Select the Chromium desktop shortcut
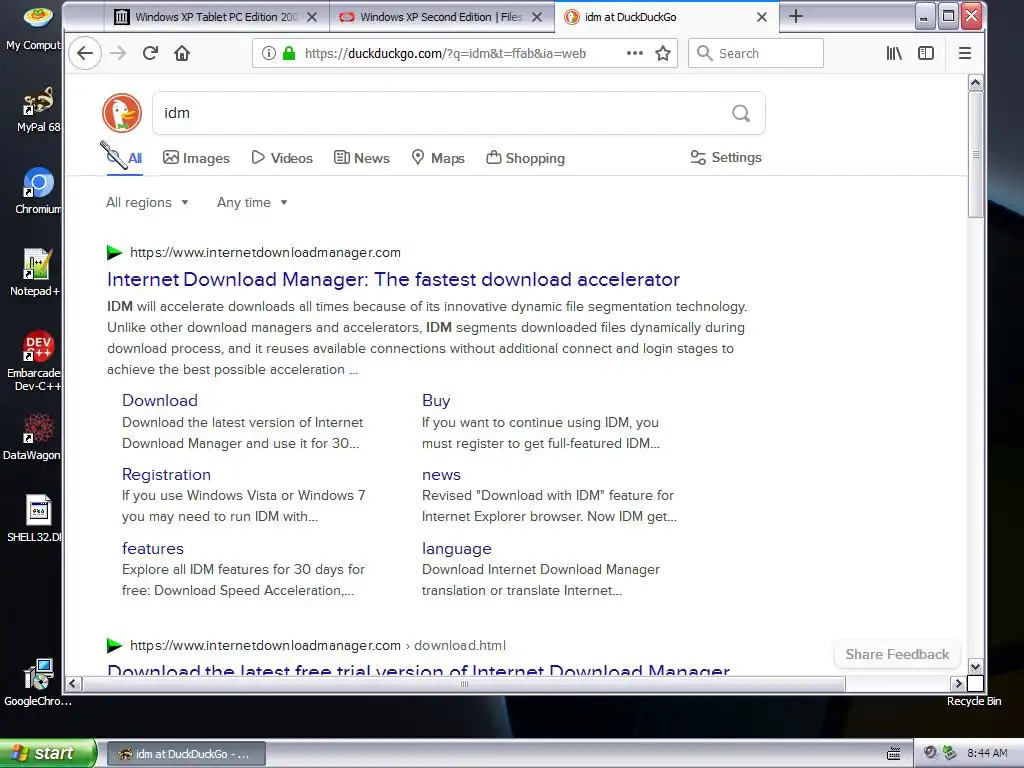Screen dimensions: 1024x768 (x=38, y=191)
